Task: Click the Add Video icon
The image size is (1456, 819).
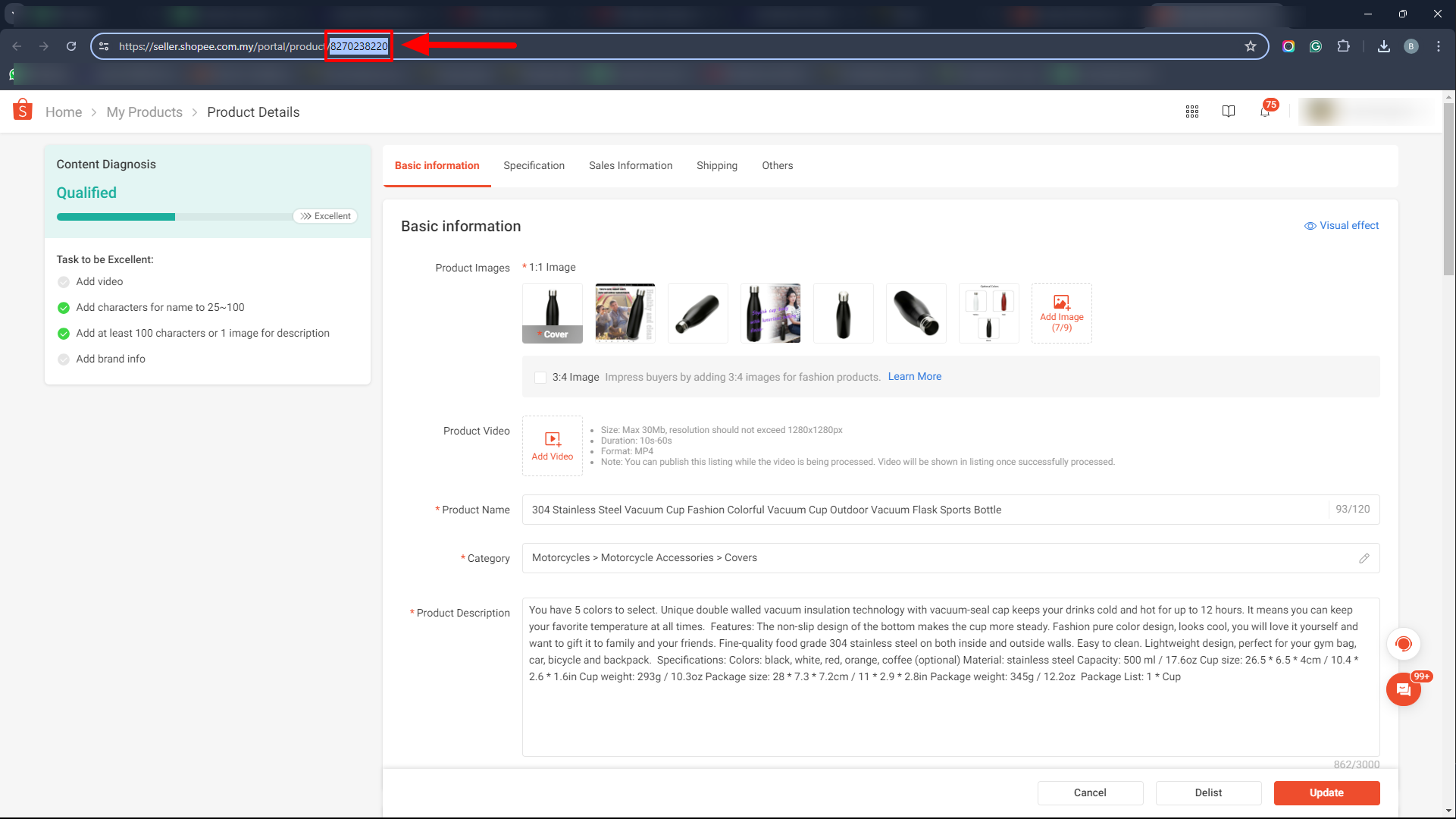Action: point(553,439)
